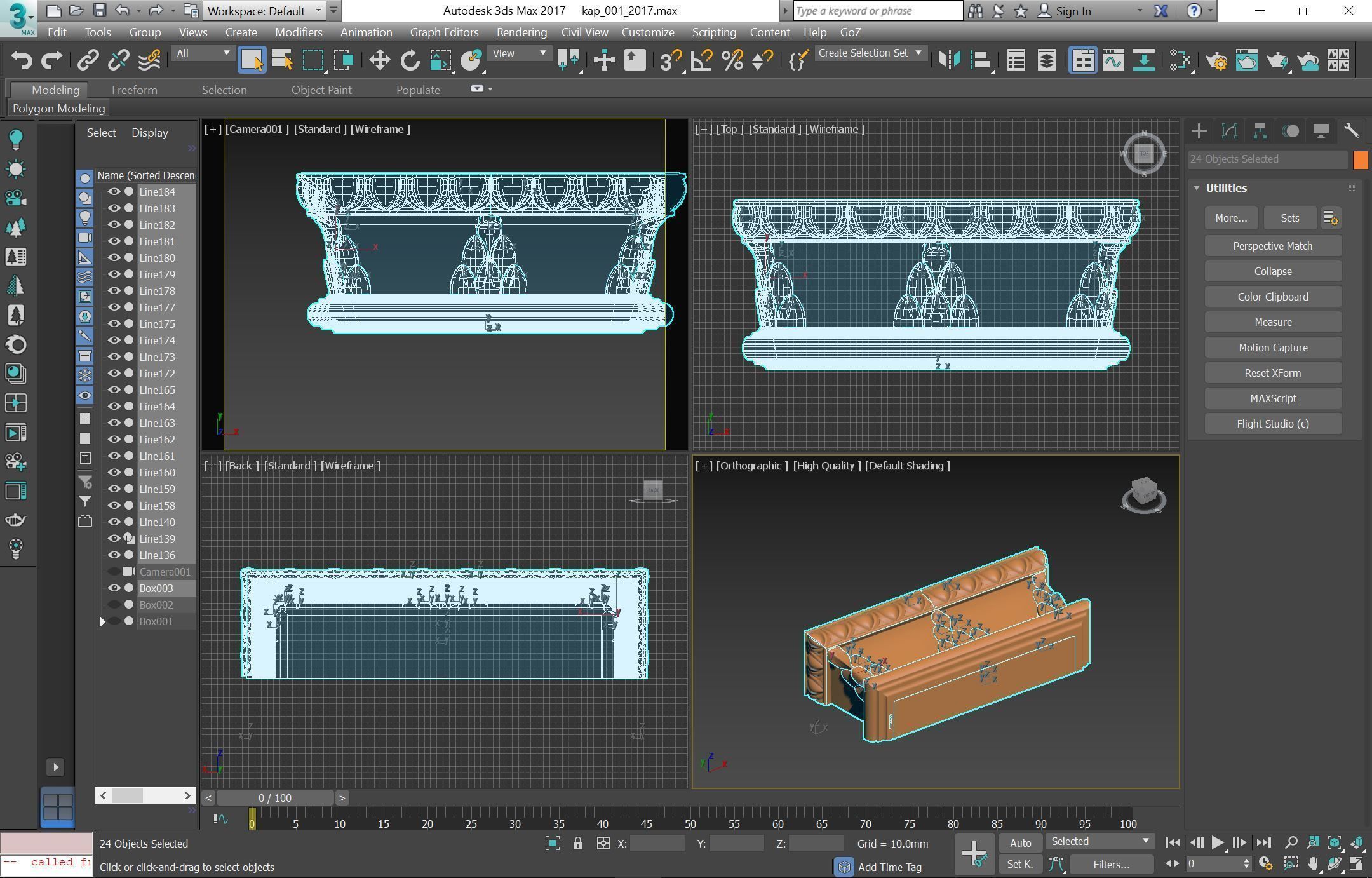Open the Hierarchy command panel tab
Viewport: 1372px width, 878px height.
click(1260, 132)
